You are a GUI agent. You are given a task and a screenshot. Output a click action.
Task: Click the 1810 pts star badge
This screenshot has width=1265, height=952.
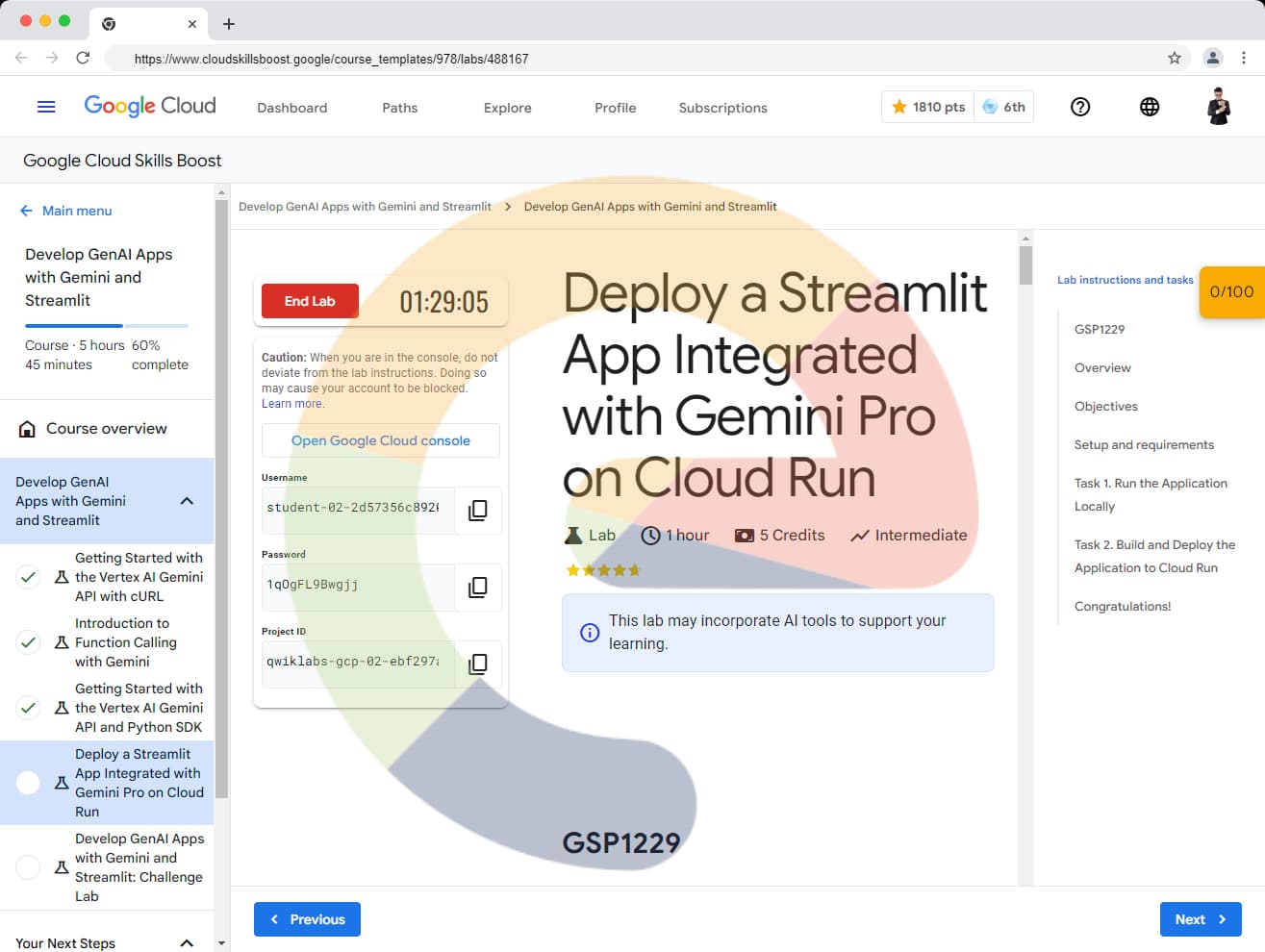[928, 107]
